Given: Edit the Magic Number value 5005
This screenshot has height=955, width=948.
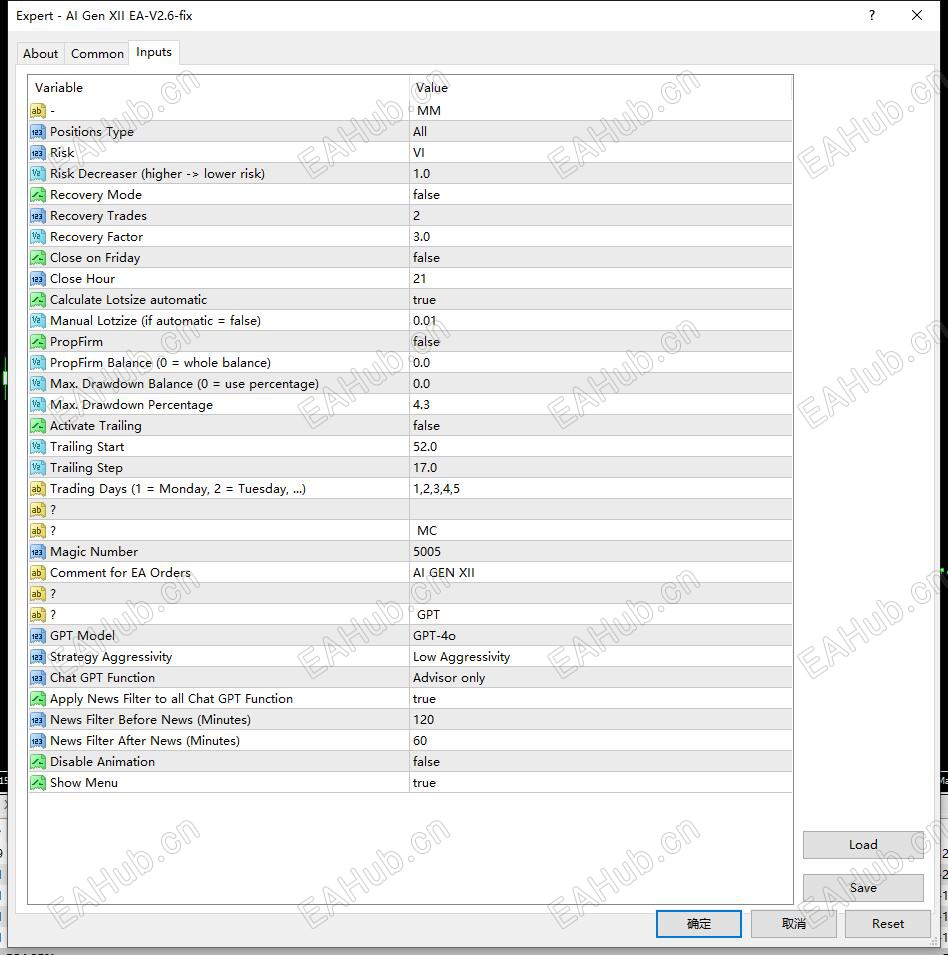Looking at the screenshot, I should tap(601, 552).
